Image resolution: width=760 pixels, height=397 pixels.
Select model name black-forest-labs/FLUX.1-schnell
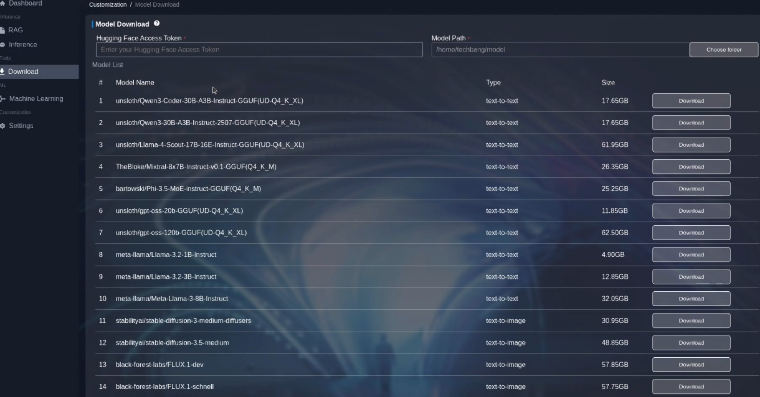[x=164, y=386]
